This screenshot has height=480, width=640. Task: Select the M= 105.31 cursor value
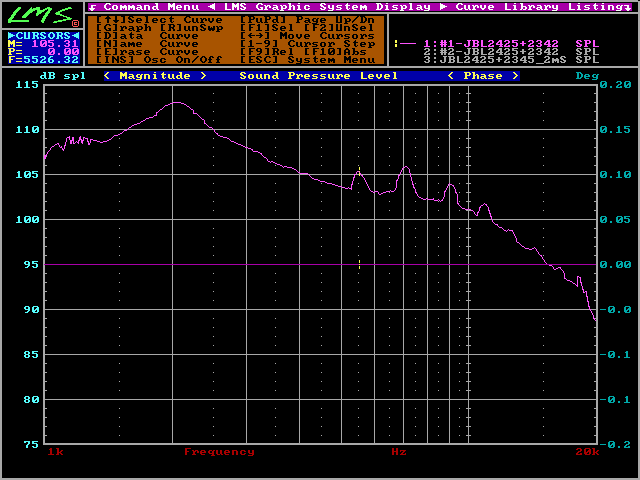click(x=43, y=43)
